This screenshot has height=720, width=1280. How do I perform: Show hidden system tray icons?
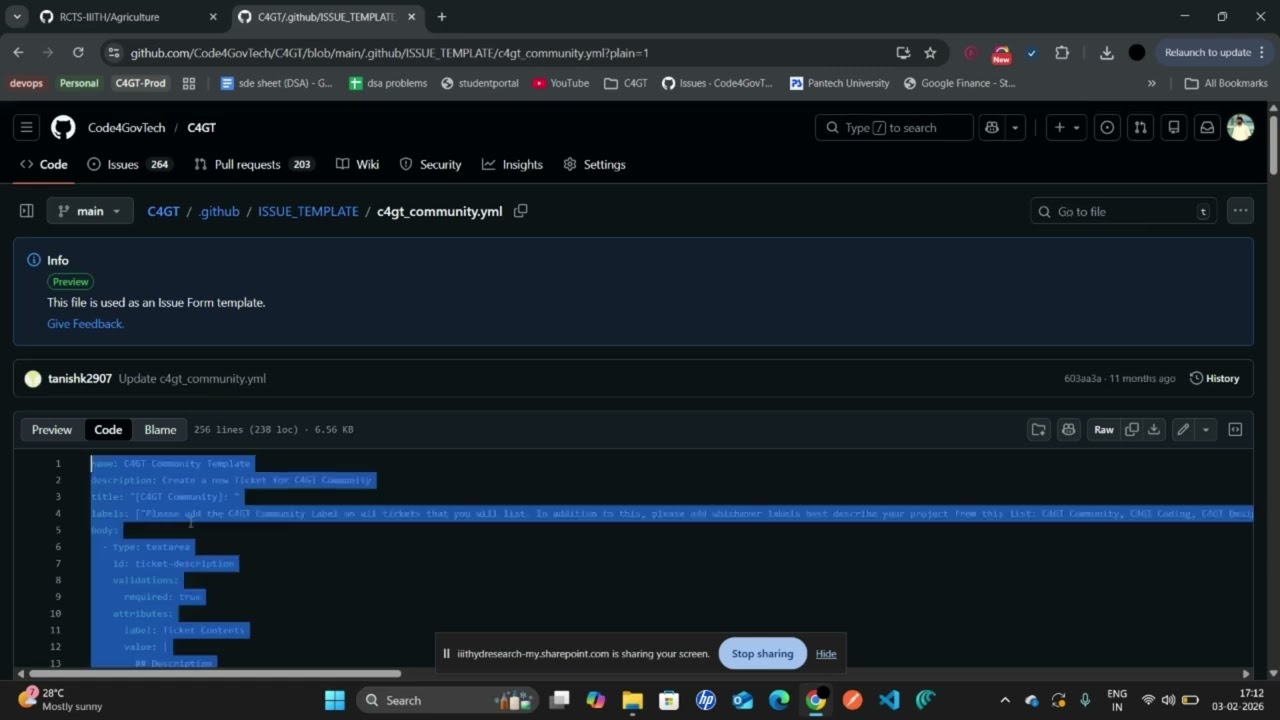1005,700
